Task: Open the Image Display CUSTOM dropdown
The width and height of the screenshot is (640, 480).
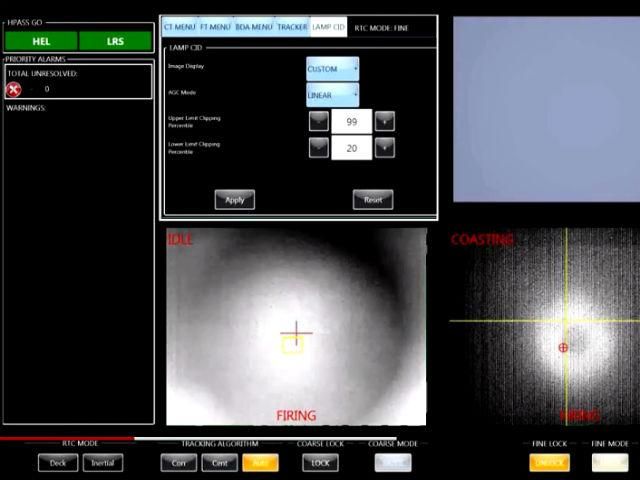Action: [332, 69]
